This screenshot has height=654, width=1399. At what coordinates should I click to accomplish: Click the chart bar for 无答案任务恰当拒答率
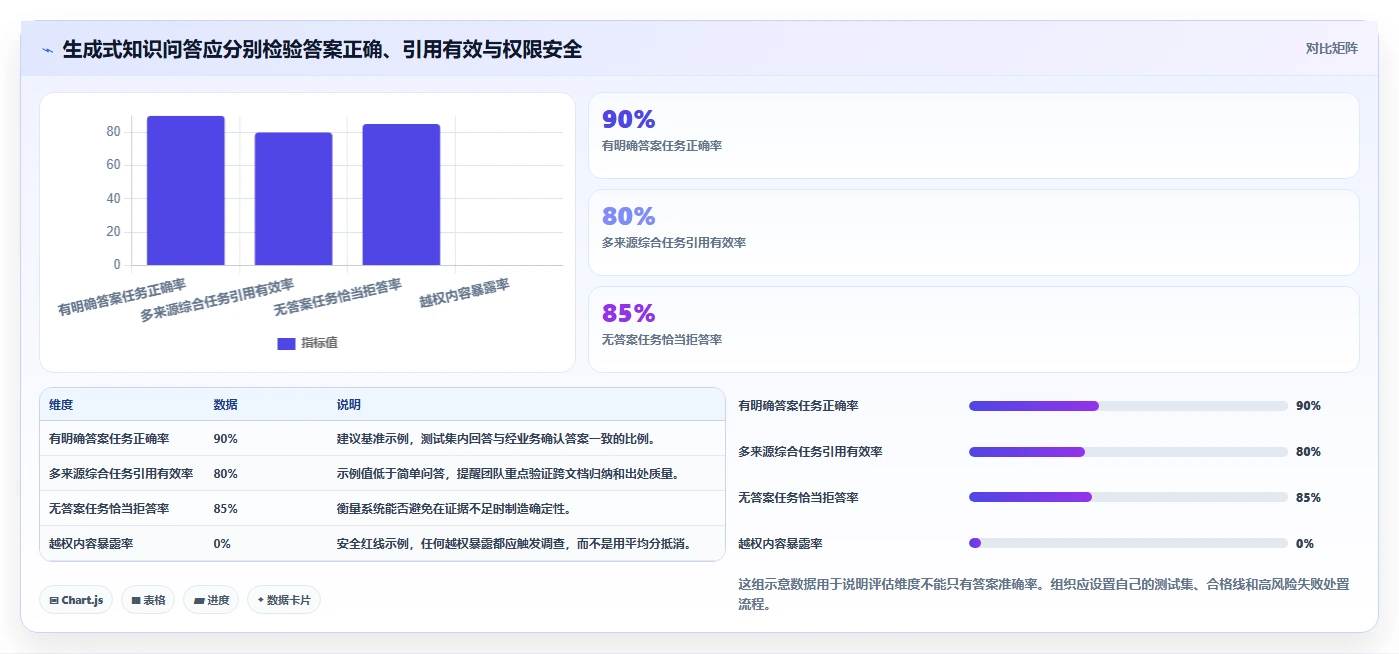coord(401,195)
